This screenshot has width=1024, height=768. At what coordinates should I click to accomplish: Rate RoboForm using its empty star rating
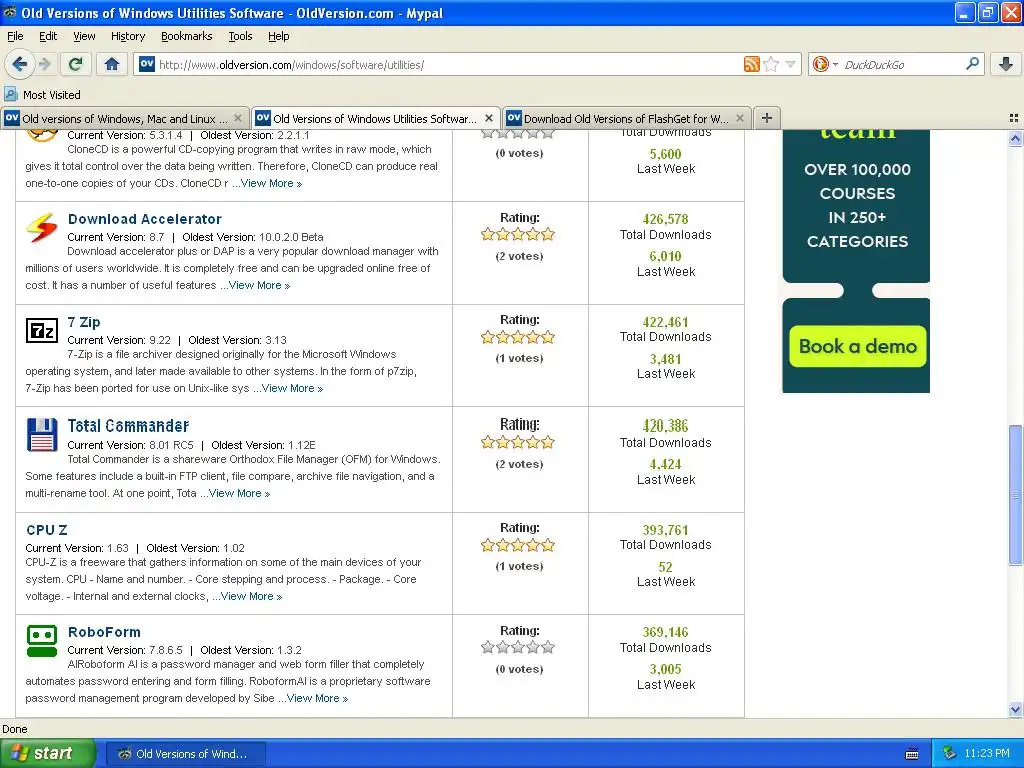point(518,647)
